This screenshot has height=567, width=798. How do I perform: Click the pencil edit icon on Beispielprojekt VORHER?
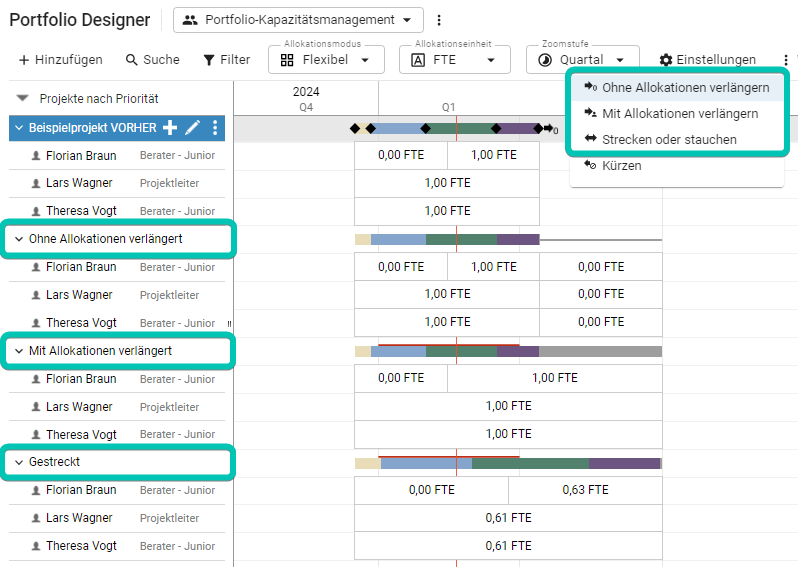pos(192,128)
